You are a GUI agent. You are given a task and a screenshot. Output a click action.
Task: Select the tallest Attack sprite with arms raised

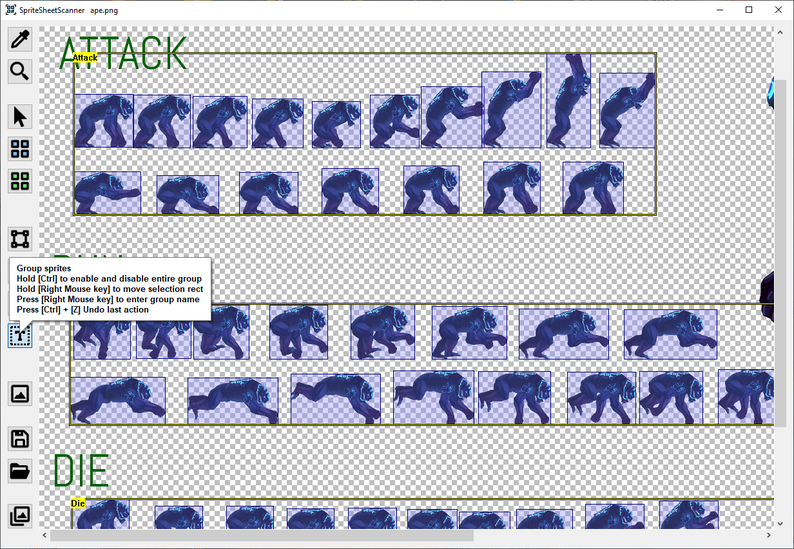tap(568, 101)
